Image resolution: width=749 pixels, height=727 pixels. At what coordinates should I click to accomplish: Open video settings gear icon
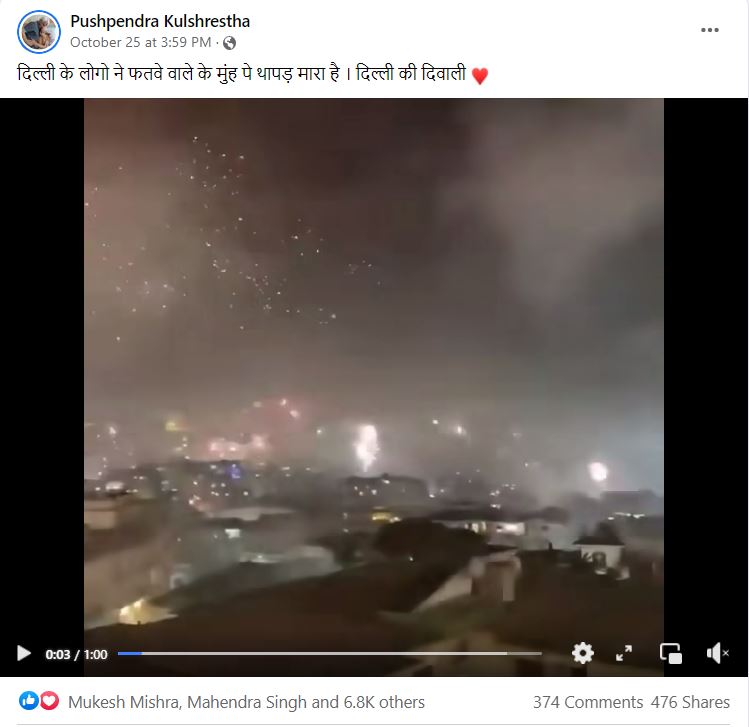583,653
